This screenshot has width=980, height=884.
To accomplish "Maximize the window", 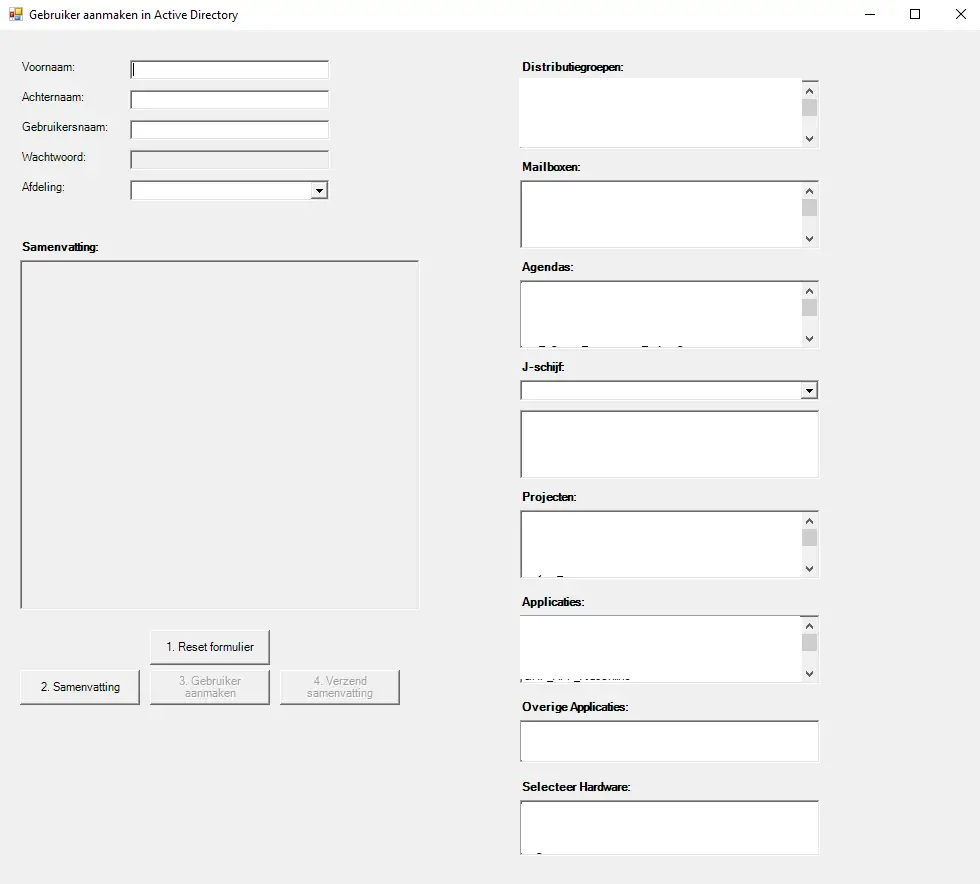I will (914, 15).
